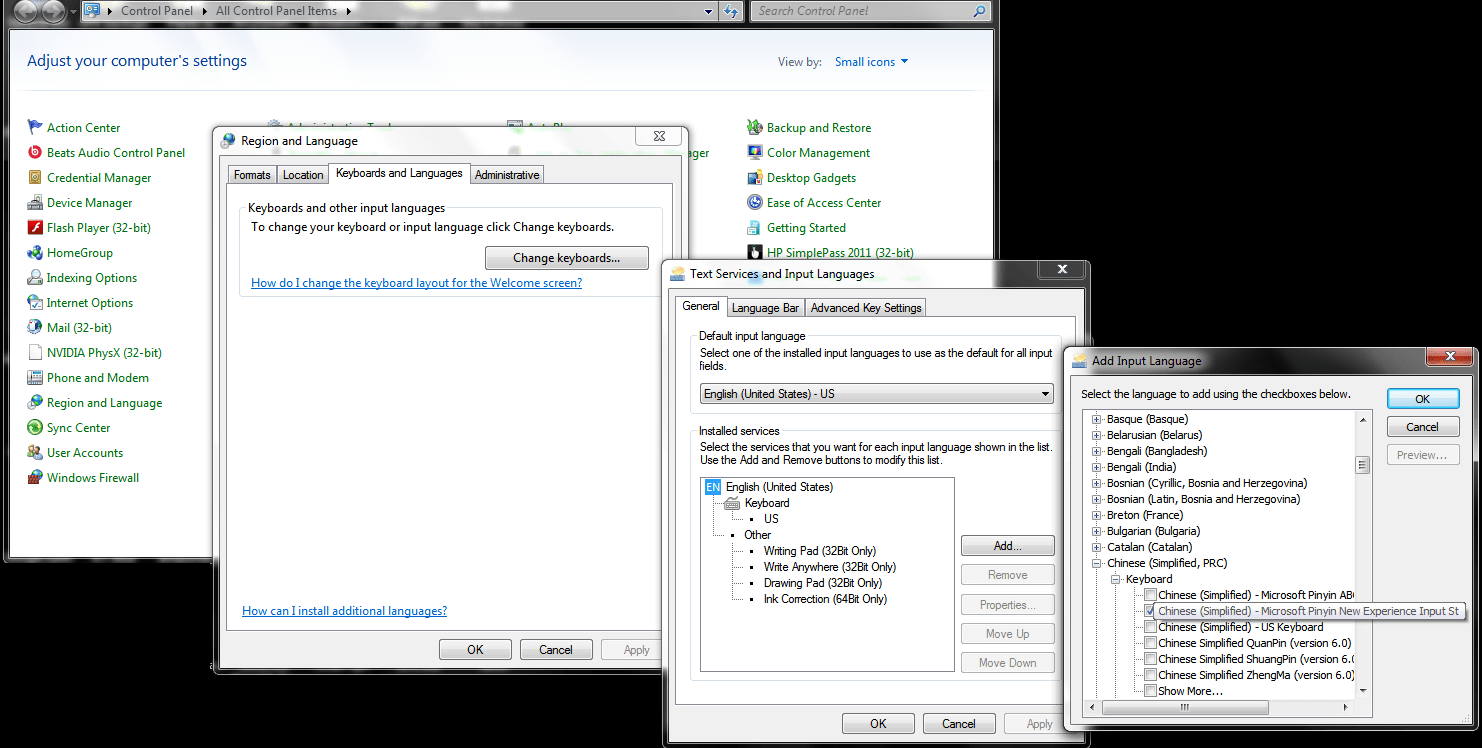Uncheck Microsoft Pinyin New Experience Input checkbox
Screen dimensions: 1482x748
tap(1151, 611)
